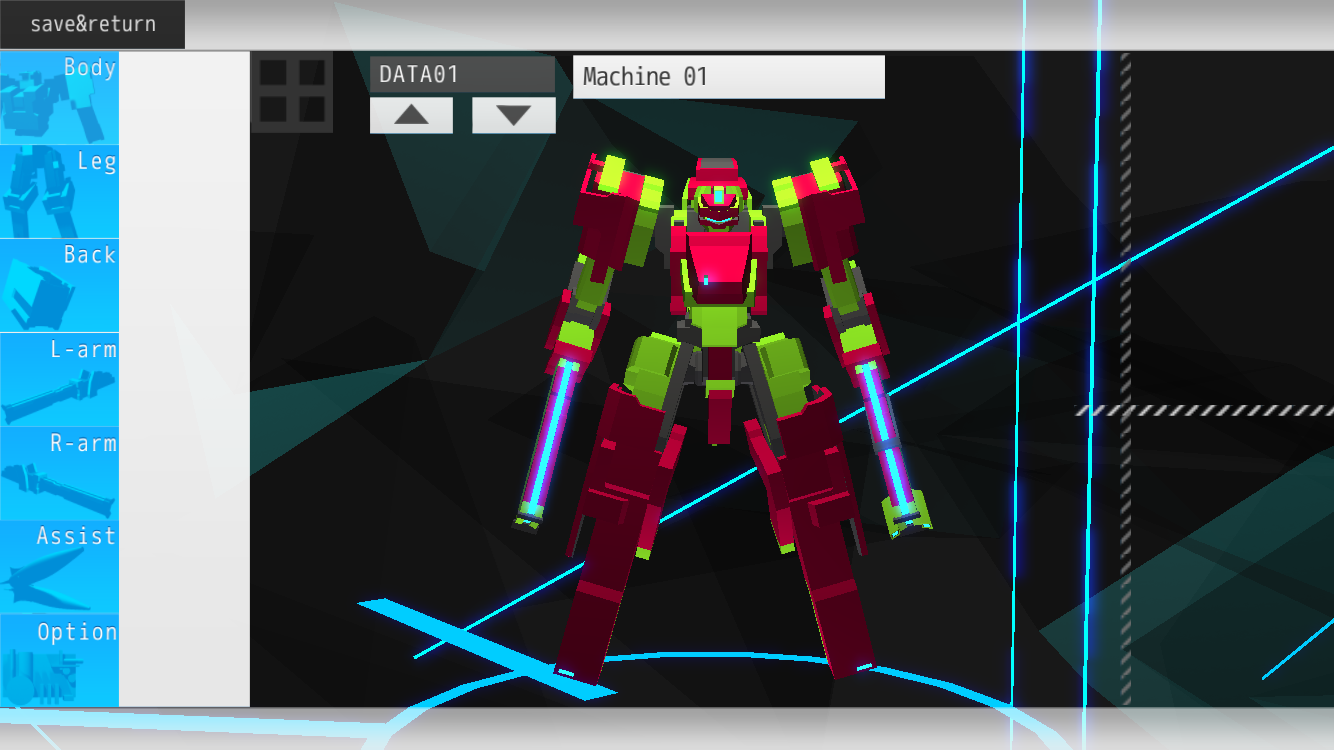Image resolution: width=1334 pixels, height=750 pixels.
Task: Click the robot's red chest plate
Action: tap(718, 262)
